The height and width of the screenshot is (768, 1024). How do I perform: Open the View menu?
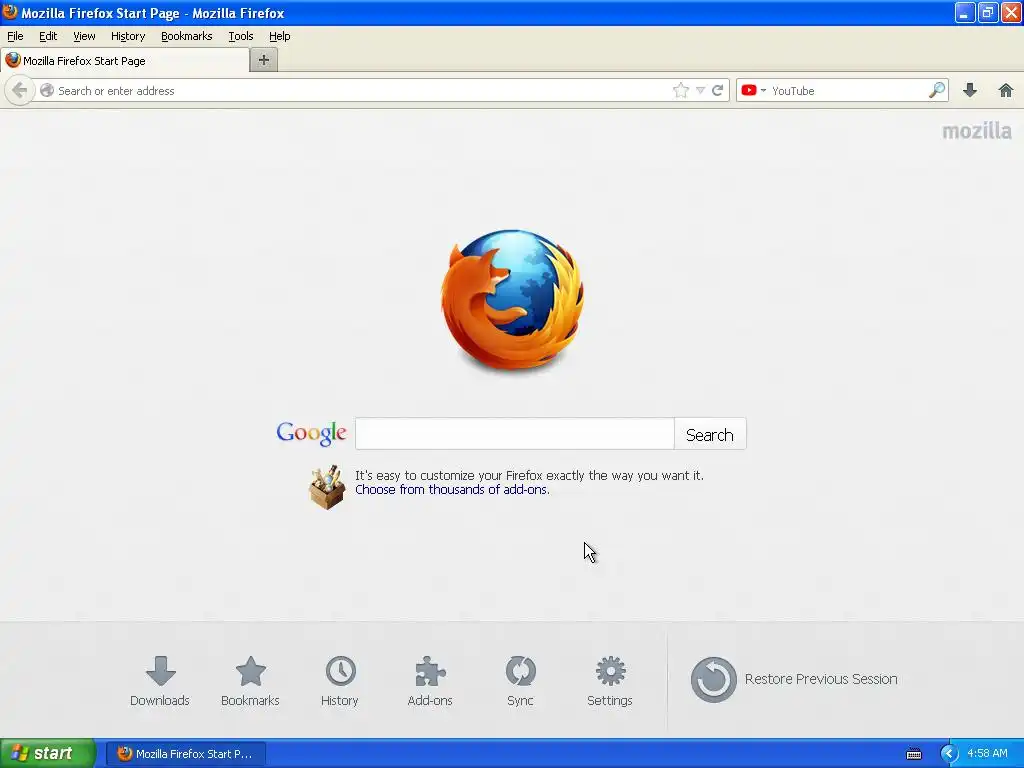84,36
